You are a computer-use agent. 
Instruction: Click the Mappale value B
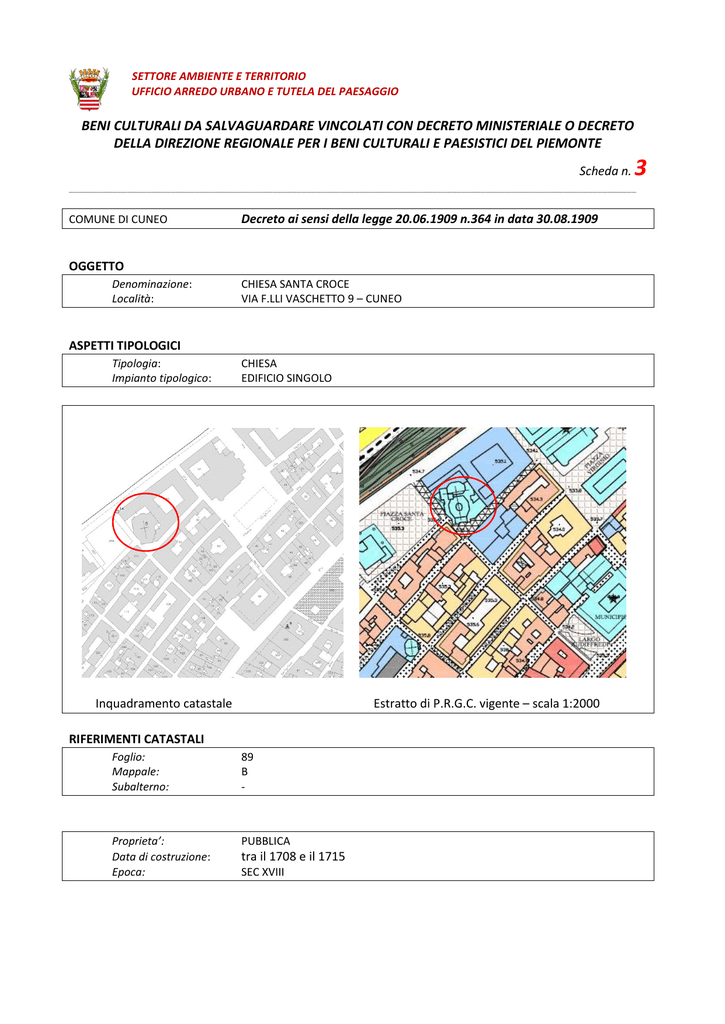pos(245,771)
